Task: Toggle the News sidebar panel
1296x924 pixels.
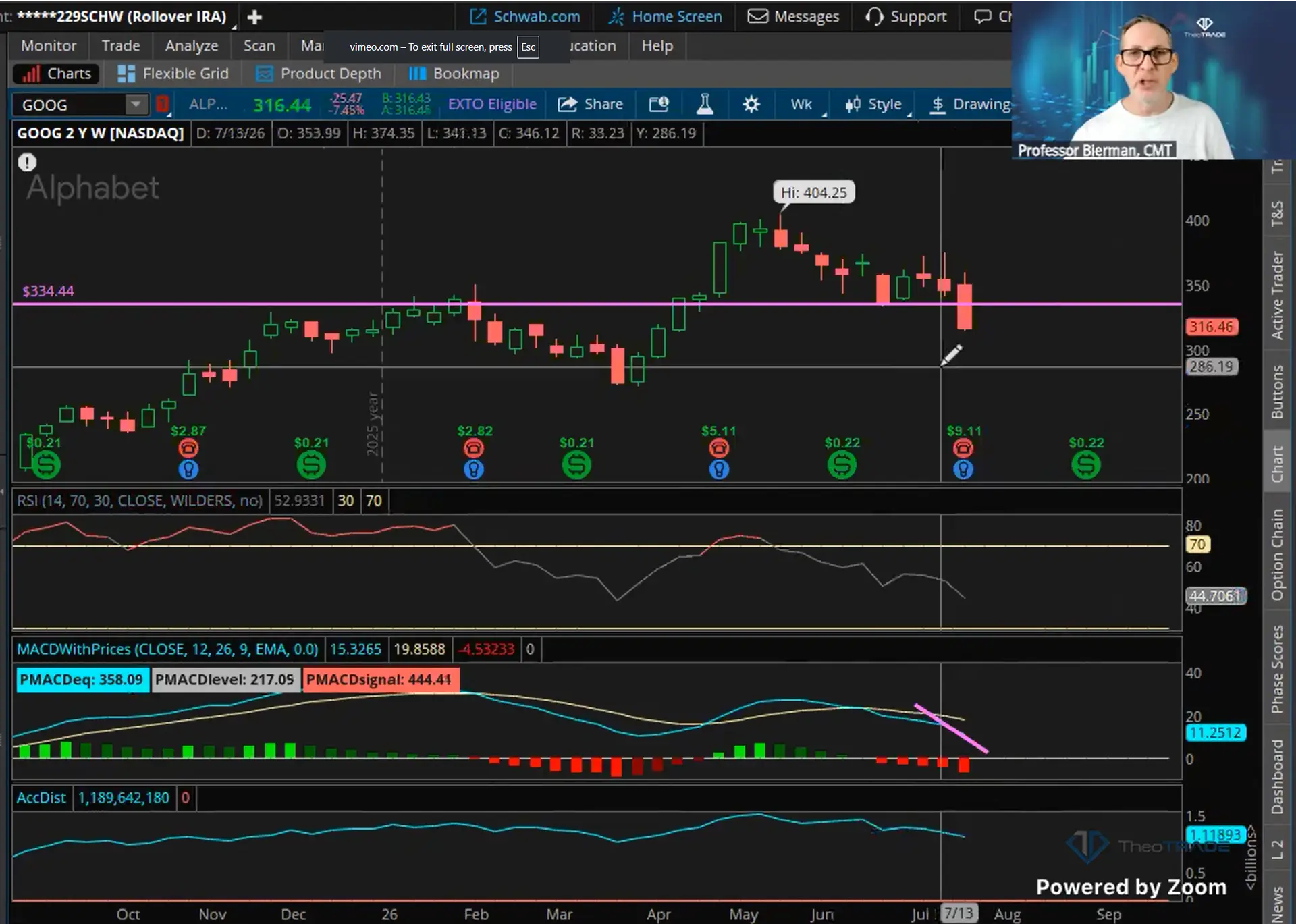Action: coord(1276,904)
